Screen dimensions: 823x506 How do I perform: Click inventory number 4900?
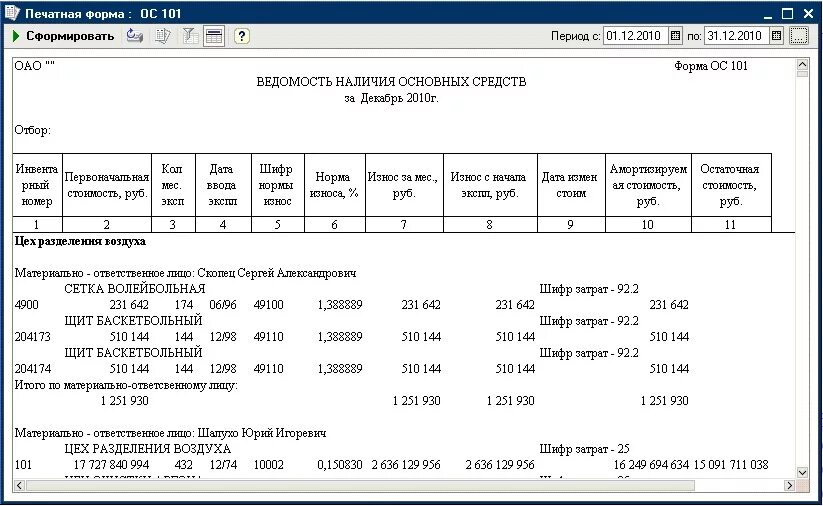(26, 305)
